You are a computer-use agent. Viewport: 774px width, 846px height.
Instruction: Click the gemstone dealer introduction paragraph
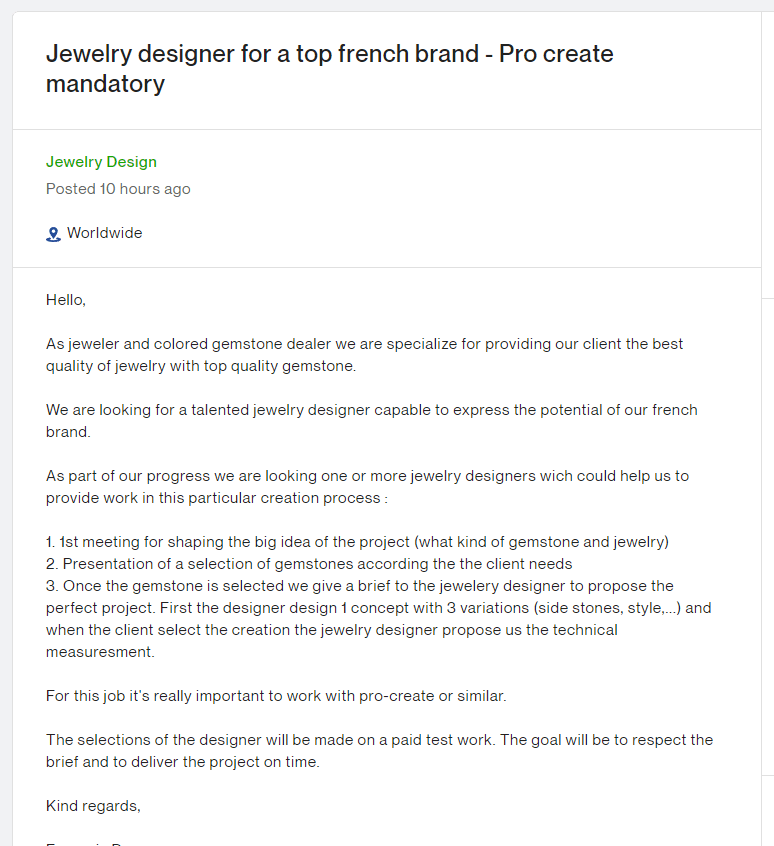[363, 354]
